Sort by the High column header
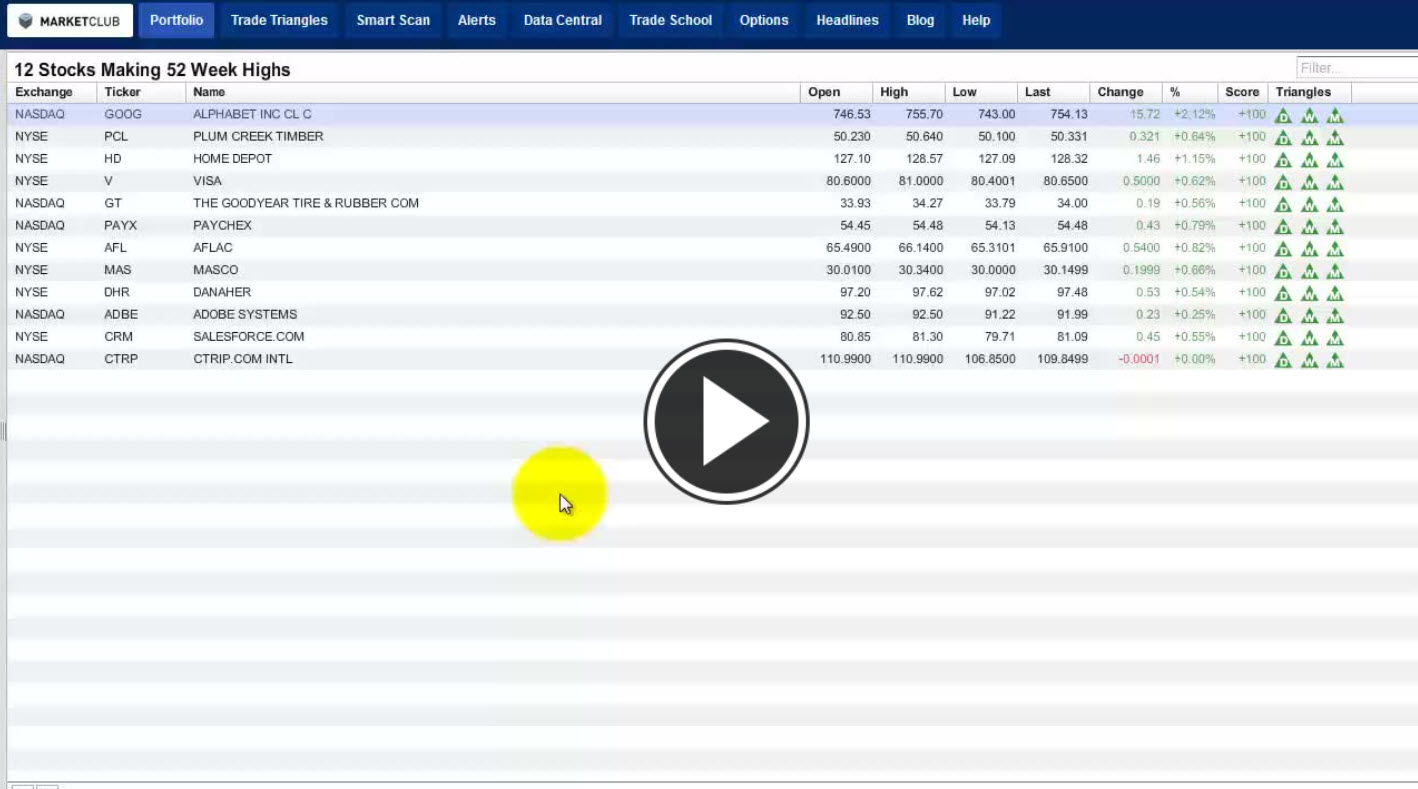Viewport: 1418px width, 789px height. (x=908, y=92)
